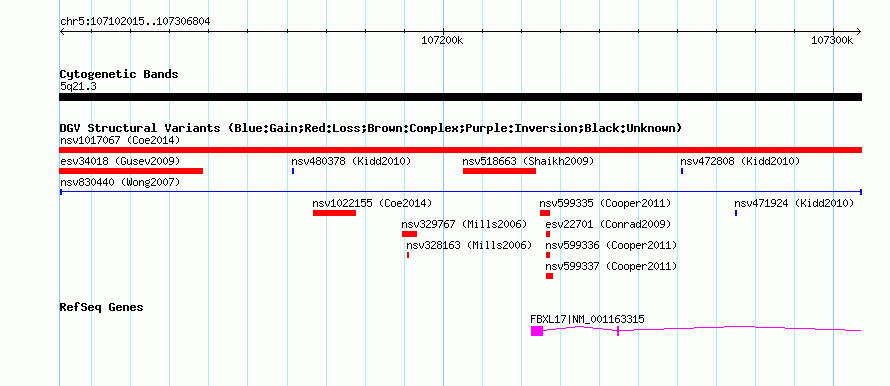The height and width of the screenshot is (386, 890).
Task: Open the nsv518663 (Shaikh2009) label
Action: click(x=528, y=161)
